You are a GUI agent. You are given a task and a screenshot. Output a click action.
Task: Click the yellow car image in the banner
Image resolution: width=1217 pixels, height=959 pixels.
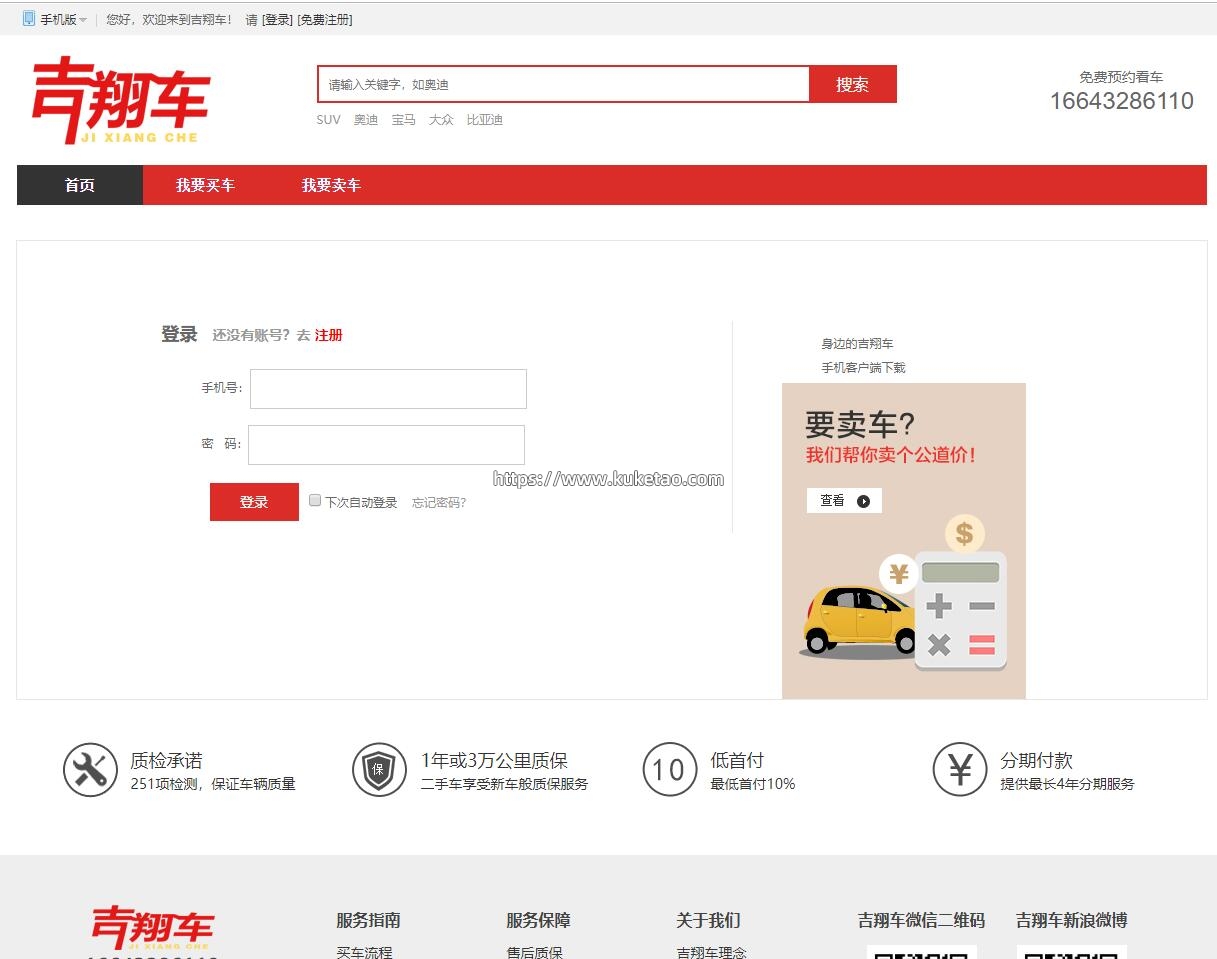click(x=858, y=620)
